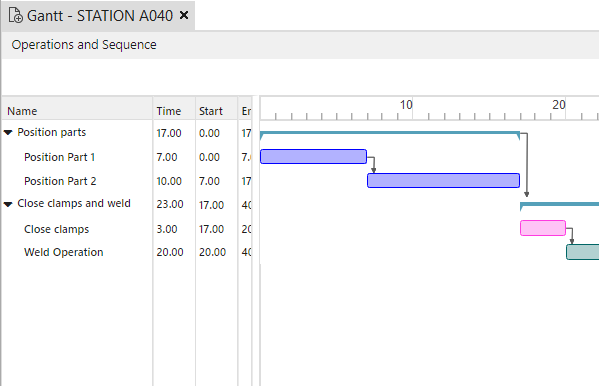599x386 pixels.
Task: Click the 10 mark on the time ruler
Action: coord(406,105)
